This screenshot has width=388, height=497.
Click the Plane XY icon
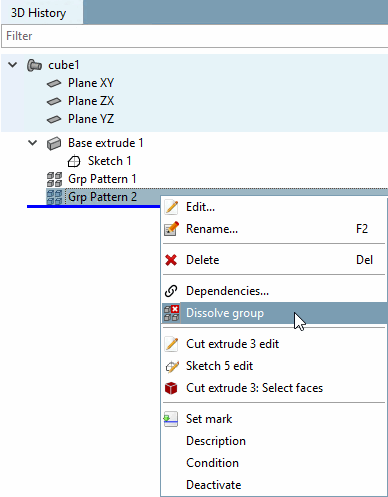(x=54, y=83)
